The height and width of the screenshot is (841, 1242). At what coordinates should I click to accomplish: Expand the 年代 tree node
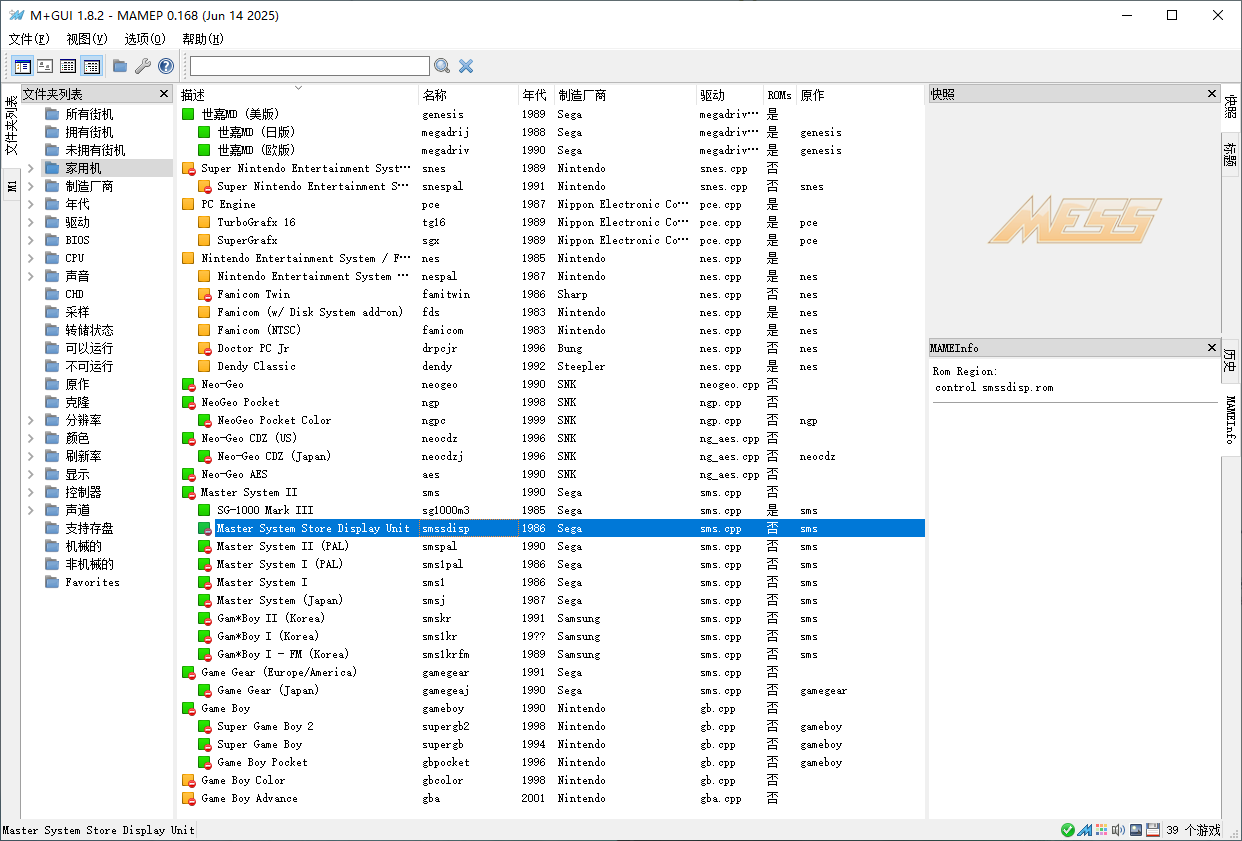point(31,204)
